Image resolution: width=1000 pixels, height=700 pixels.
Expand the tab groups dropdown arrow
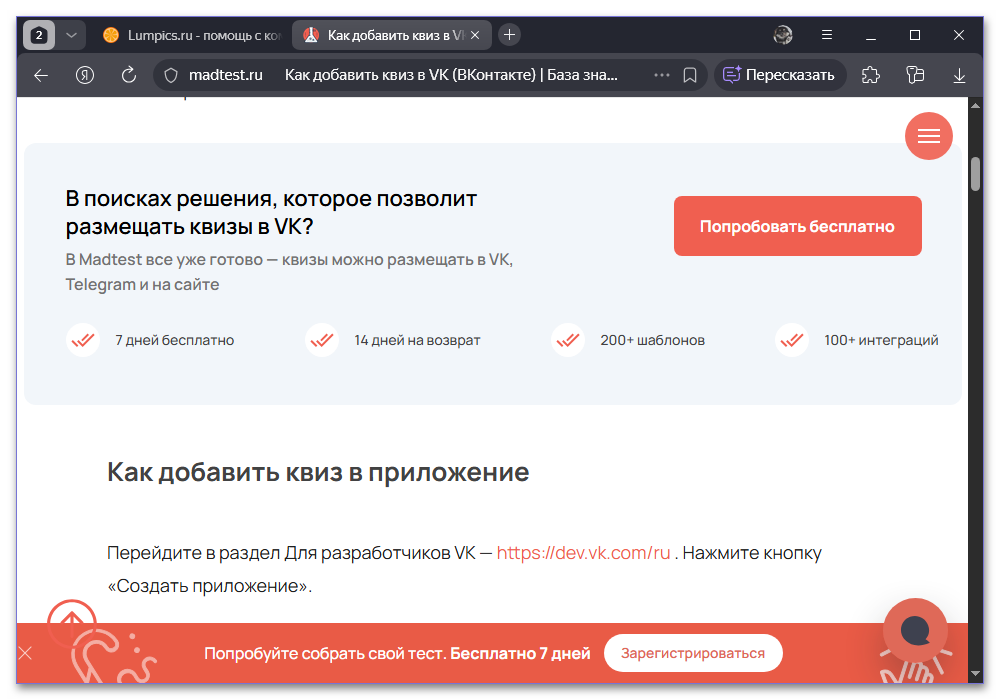pyautogui.click(x=71, y=35)
